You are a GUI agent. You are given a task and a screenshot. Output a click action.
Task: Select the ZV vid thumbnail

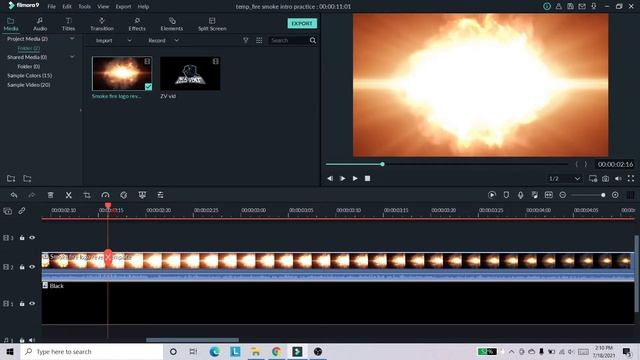click(x=190, y=73)
